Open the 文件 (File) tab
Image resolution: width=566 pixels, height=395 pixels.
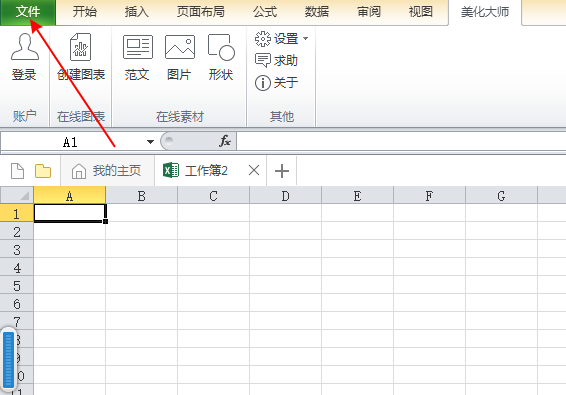(x=28, y=12)
